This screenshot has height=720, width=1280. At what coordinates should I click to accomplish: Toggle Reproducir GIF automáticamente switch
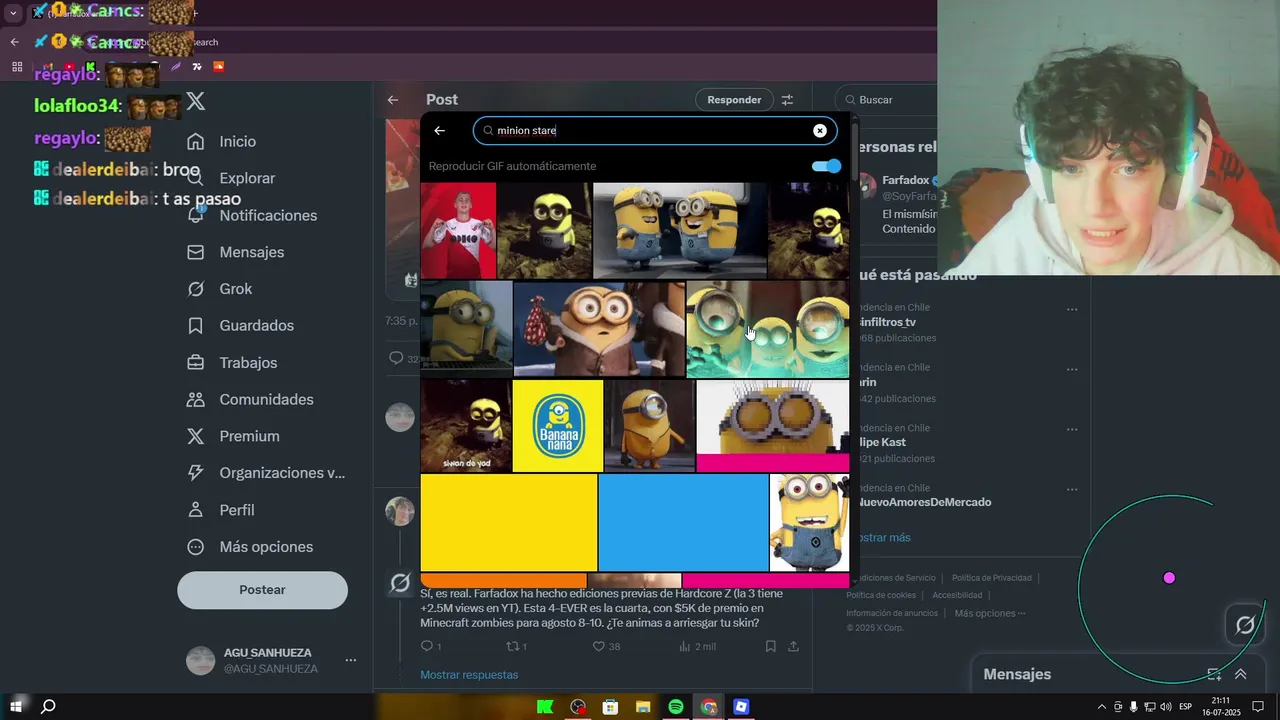[826, 166]
